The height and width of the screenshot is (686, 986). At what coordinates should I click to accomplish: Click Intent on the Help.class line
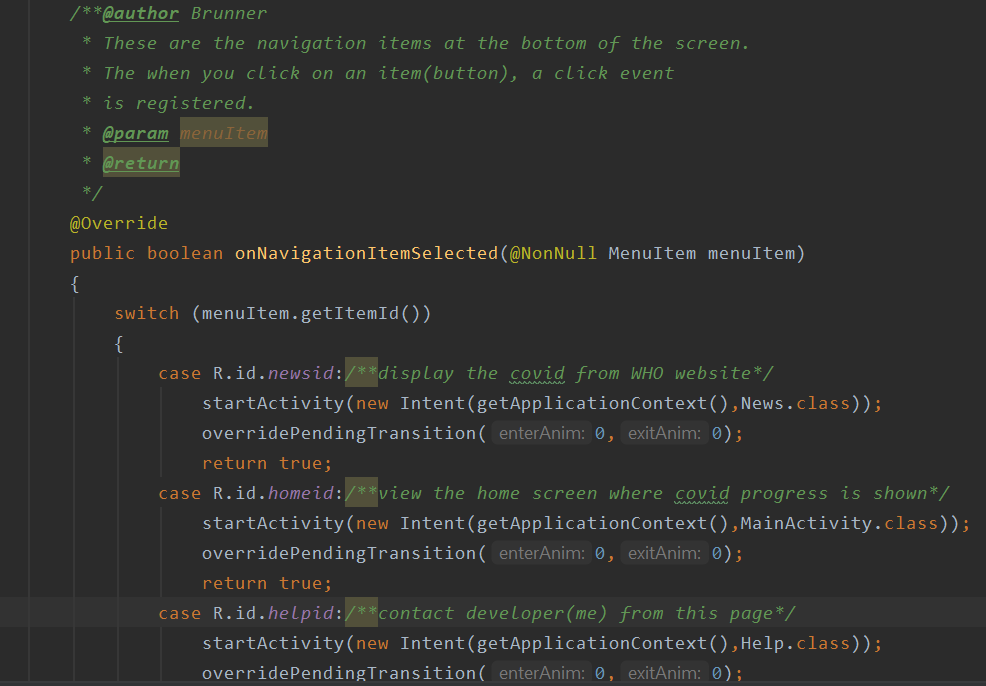432,643
